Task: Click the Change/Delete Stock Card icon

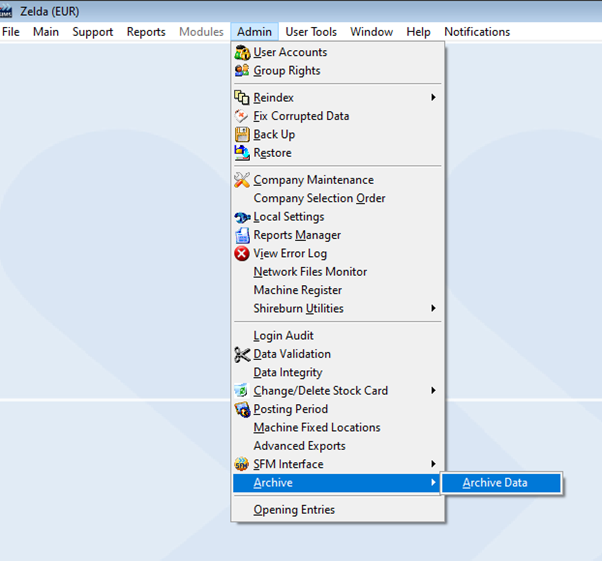Action: pos(242,391)
